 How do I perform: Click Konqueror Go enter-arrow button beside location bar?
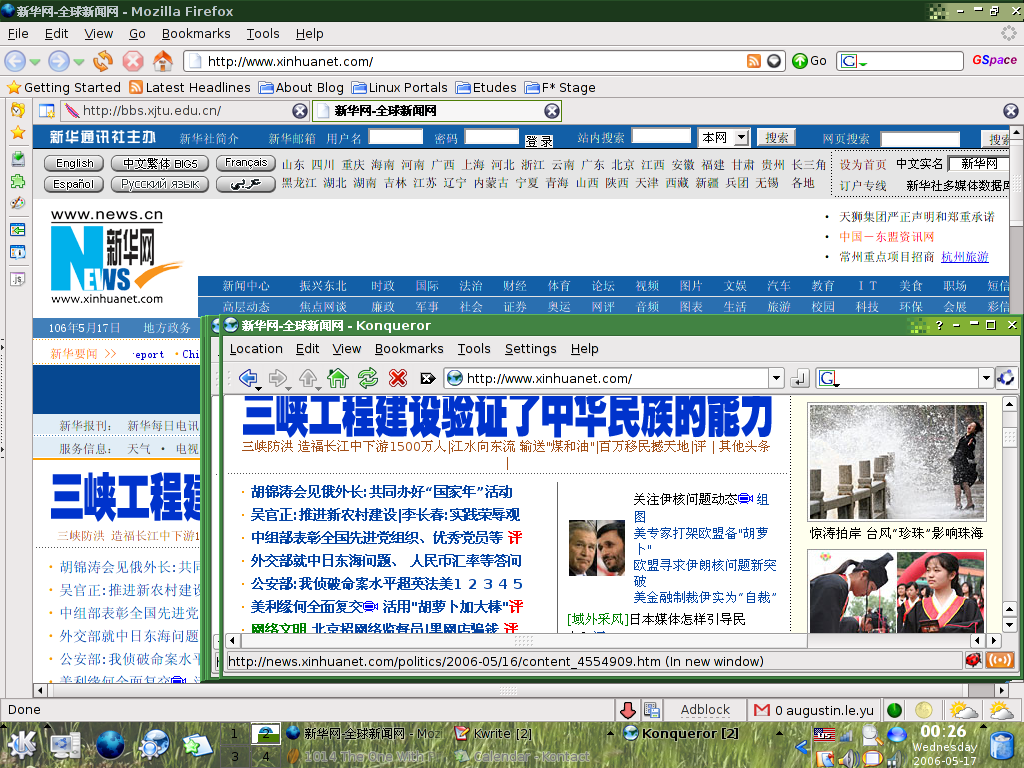799,377
